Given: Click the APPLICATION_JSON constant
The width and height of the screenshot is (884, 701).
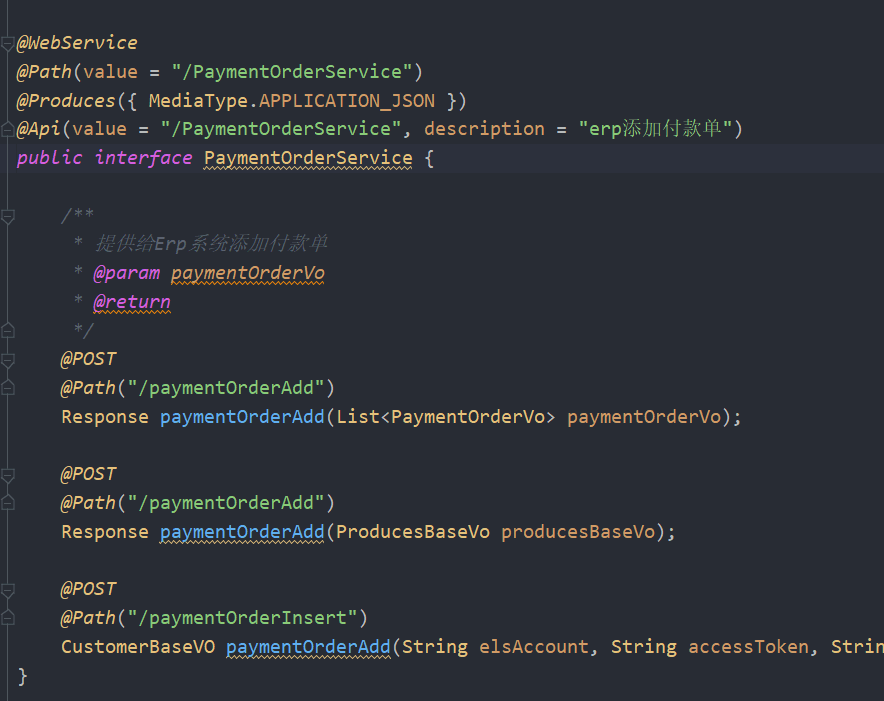Looking at the screenshot, I should tap(347, 101).
